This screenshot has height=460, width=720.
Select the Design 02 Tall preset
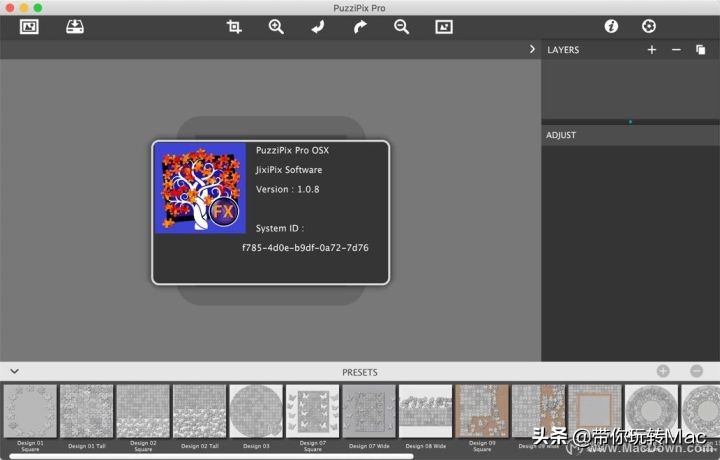[200, 411]
